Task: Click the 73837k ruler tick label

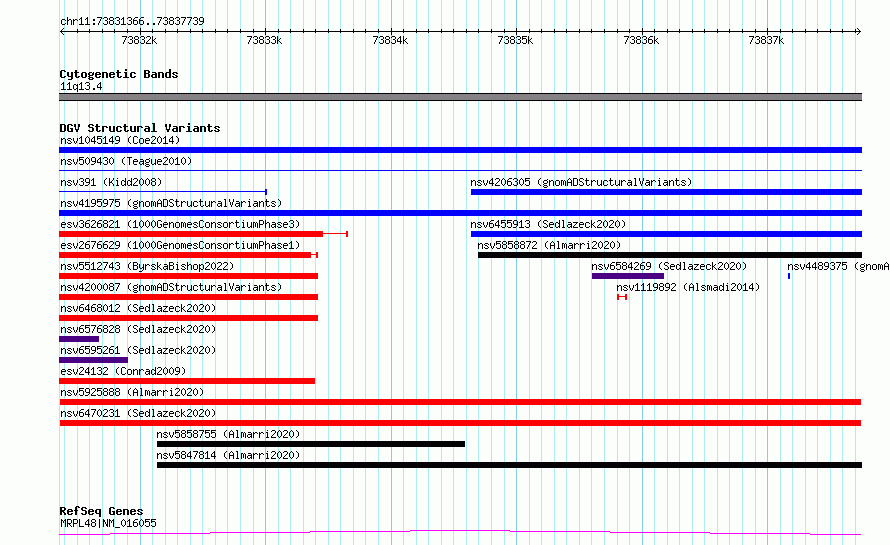Action: 766,40
